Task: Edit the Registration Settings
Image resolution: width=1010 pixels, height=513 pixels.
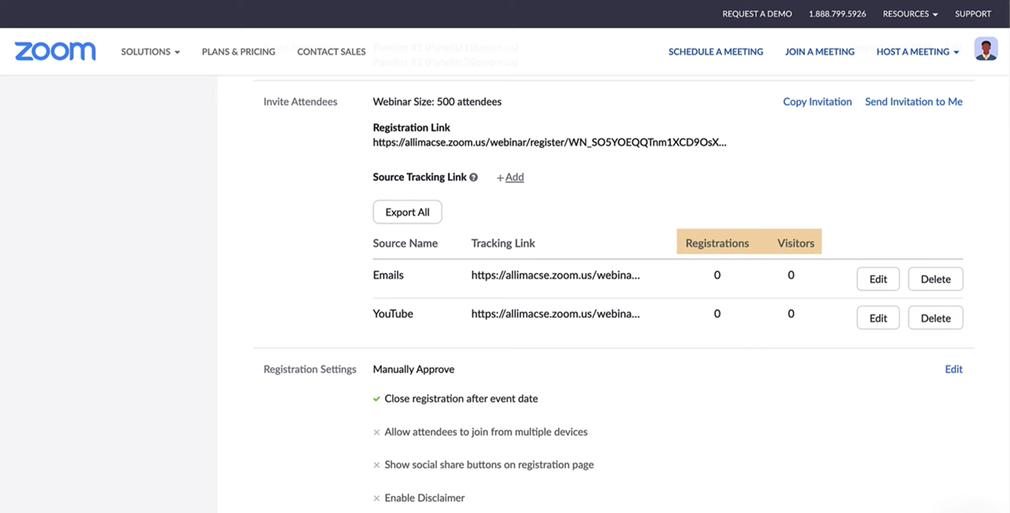Action: 953,369
